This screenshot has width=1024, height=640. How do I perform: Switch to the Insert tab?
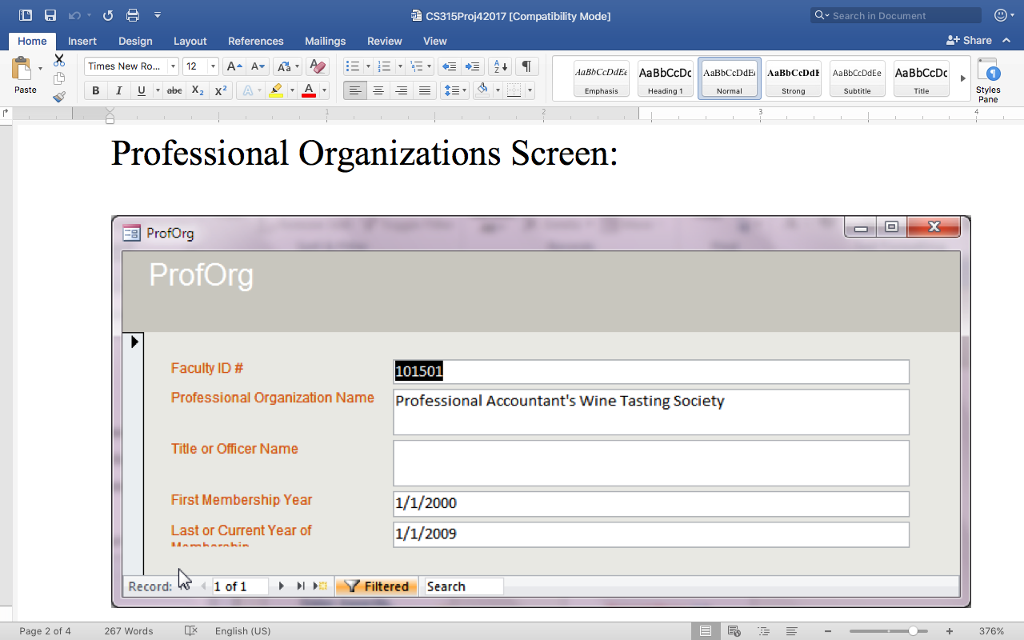pos(82,41)
